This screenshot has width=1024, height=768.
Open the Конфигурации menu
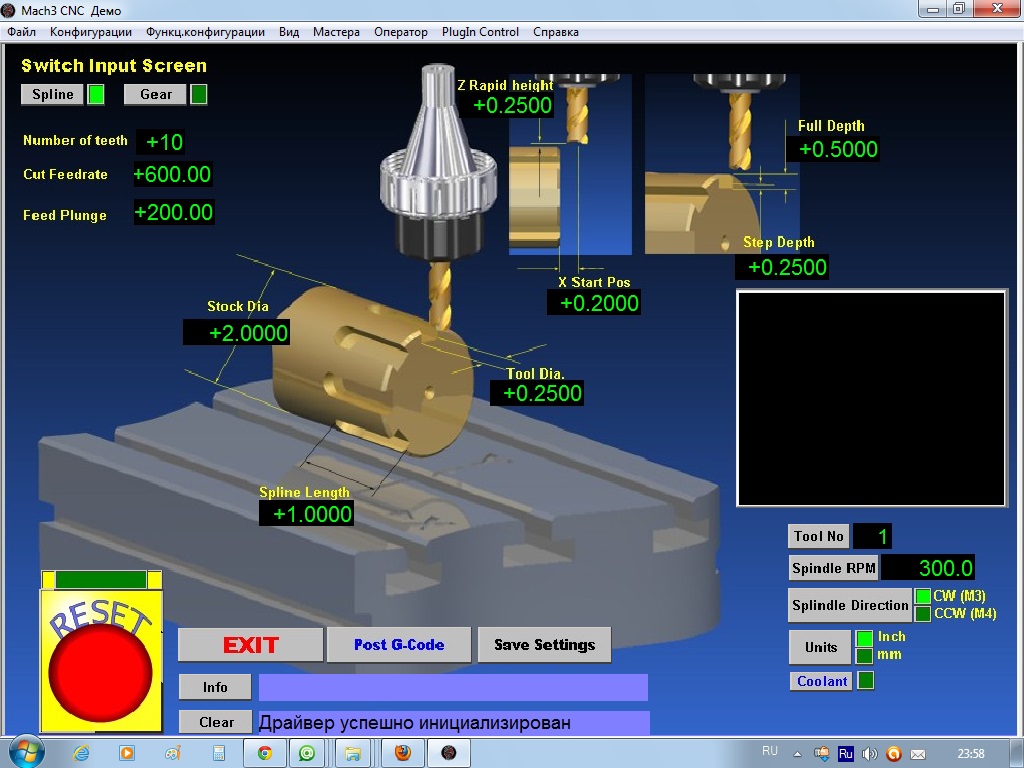tap(91, 32)
